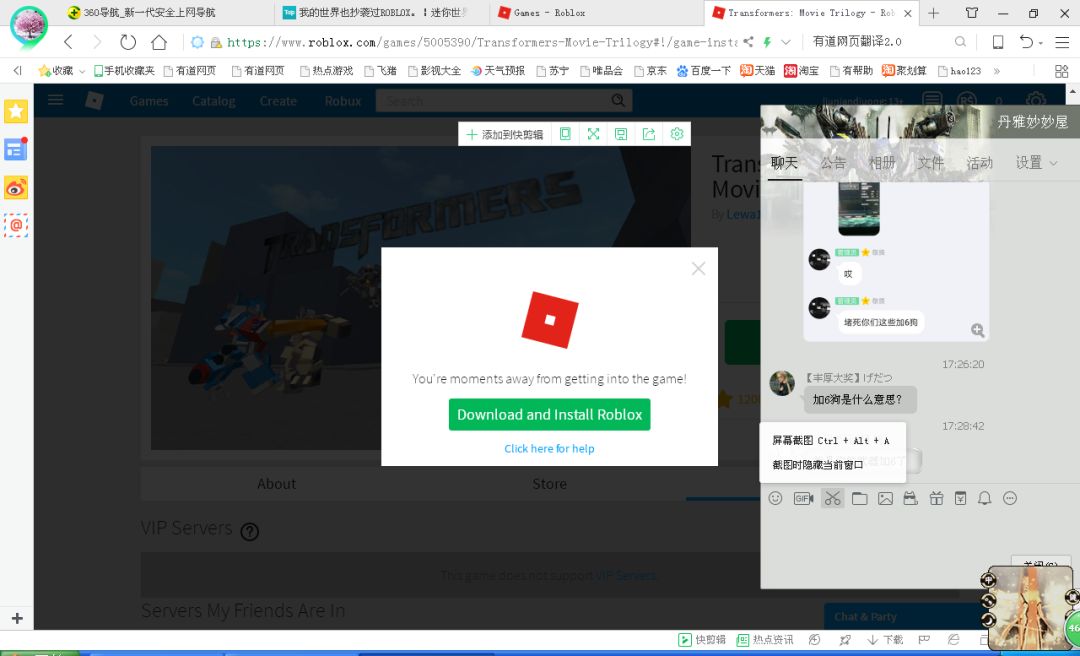The width and height of the screenshot is (1080, 656).
Task: Show more bookmarks with the double chevron
Action: (x=996, y=71)
